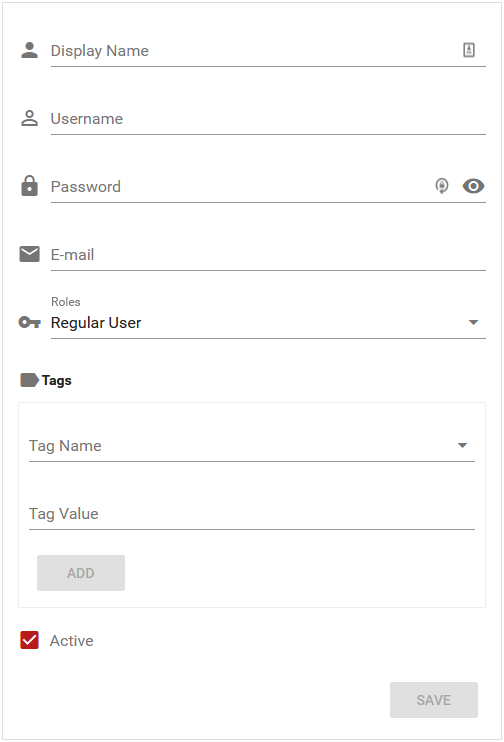Screen dimensions: 504x742
Task: Focus the Username text field
Action: pyautogui.click(x=268, y=119)
